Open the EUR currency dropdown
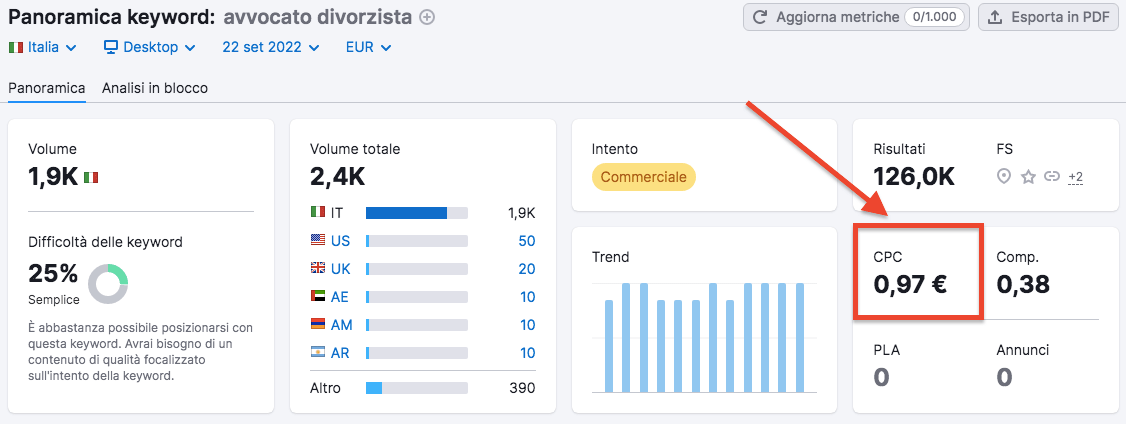Screen dimensions: 1126x424 (x=368, y=47)
